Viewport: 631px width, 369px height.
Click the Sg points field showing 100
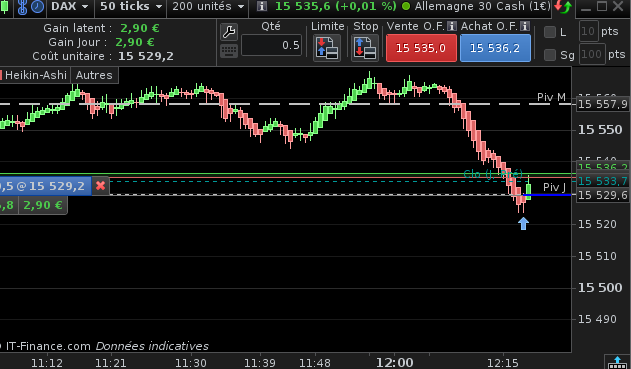[x=592, y=54]
